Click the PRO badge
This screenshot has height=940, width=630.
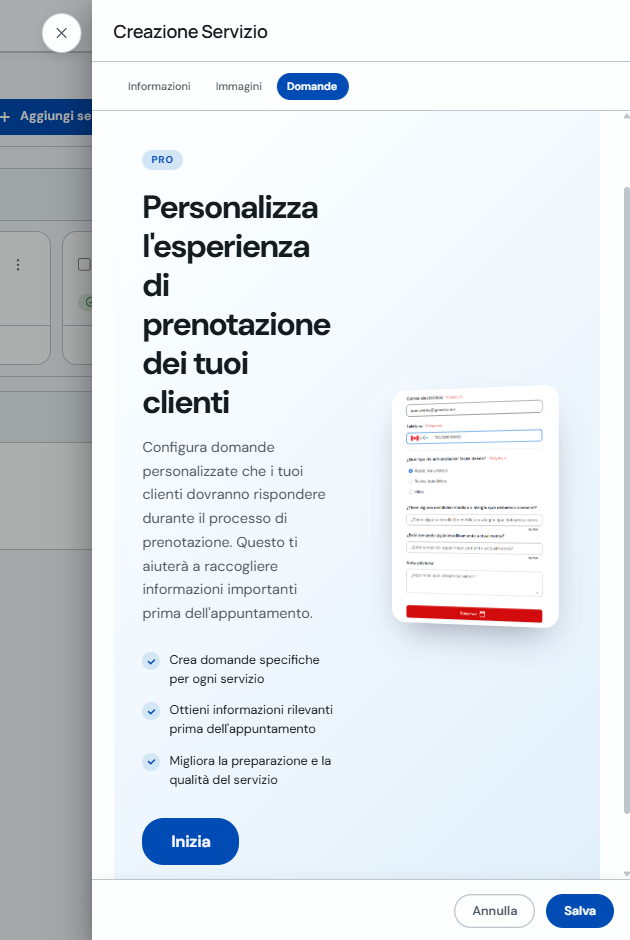[x=162, y=159]
